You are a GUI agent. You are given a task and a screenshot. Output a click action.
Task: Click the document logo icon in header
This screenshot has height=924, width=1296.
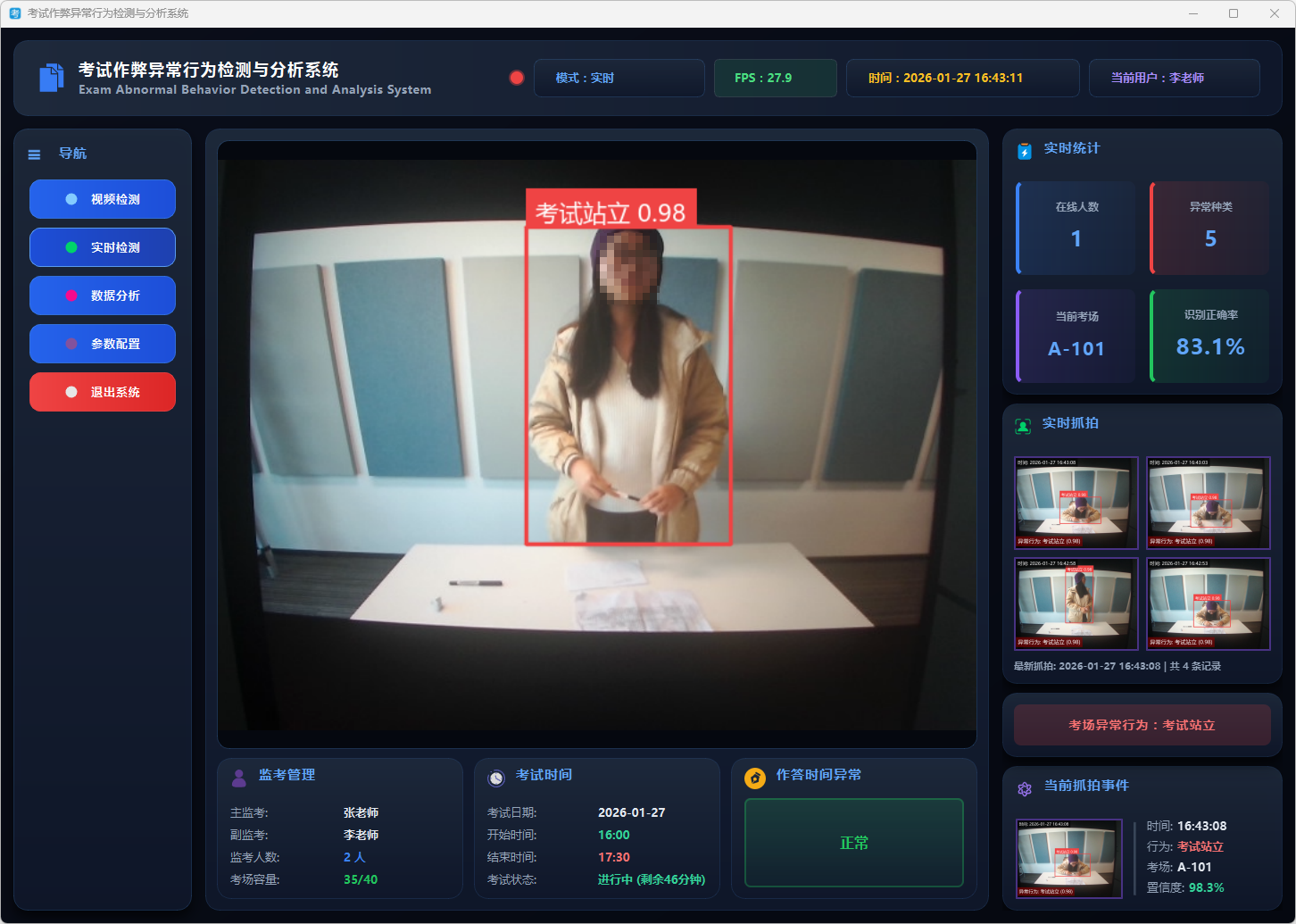click(52, 78)
